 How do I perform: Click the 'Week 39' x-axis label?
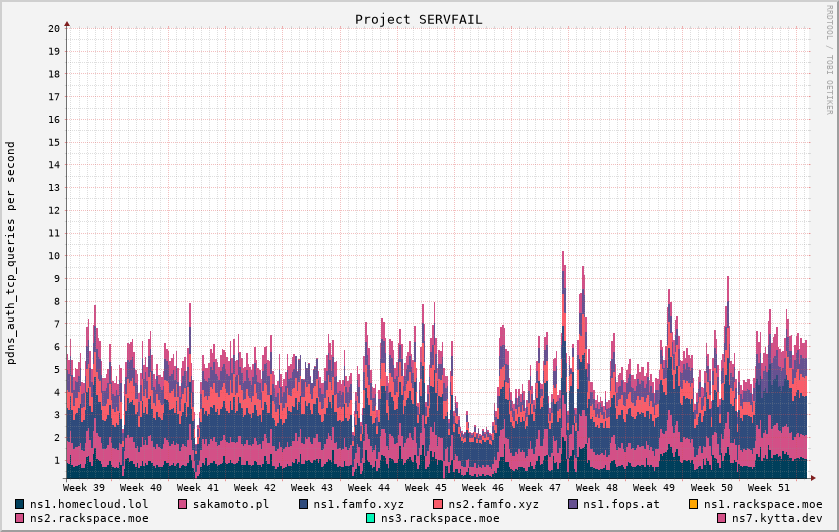pyautogui.click(x=84, y=487)
